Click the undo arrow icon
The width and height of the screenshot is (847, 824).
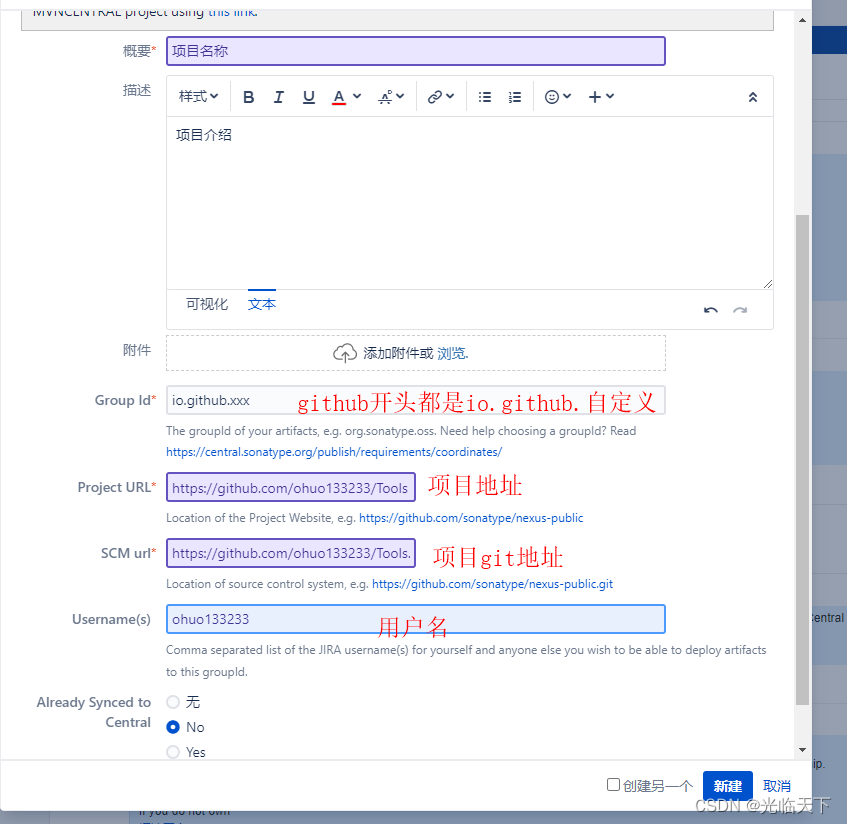(x=711, y=310)
